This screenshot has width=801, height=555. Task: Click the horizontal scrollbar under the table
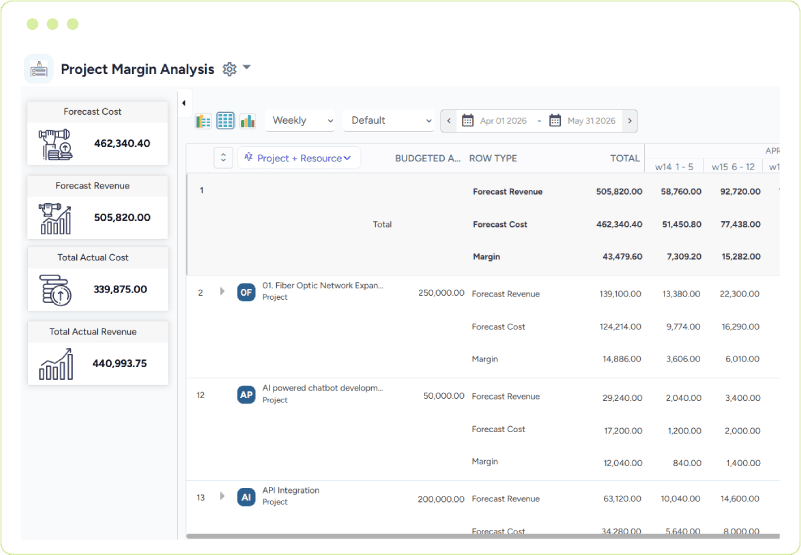tap(483, 536)
